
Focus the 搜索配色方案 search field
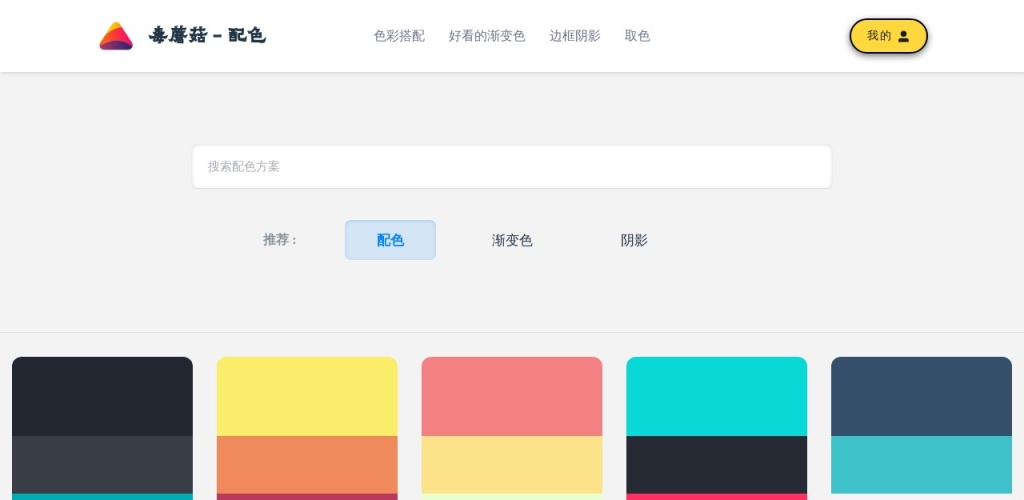tap(511, 166)
